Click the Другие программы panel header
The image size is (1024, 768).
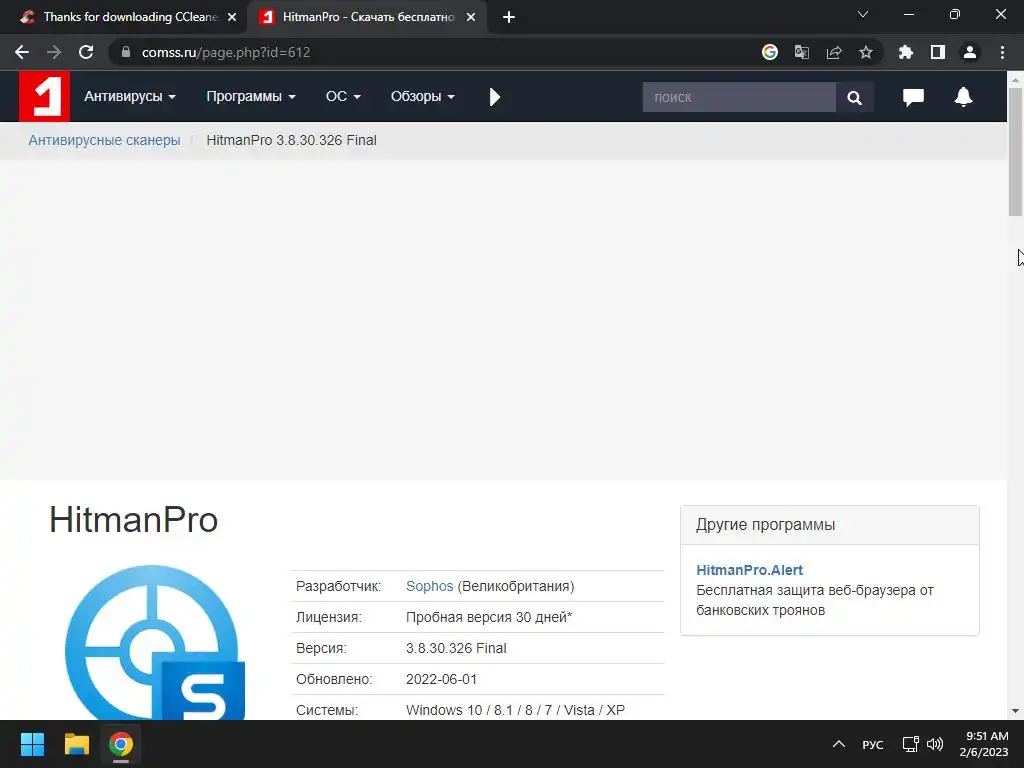829,525
